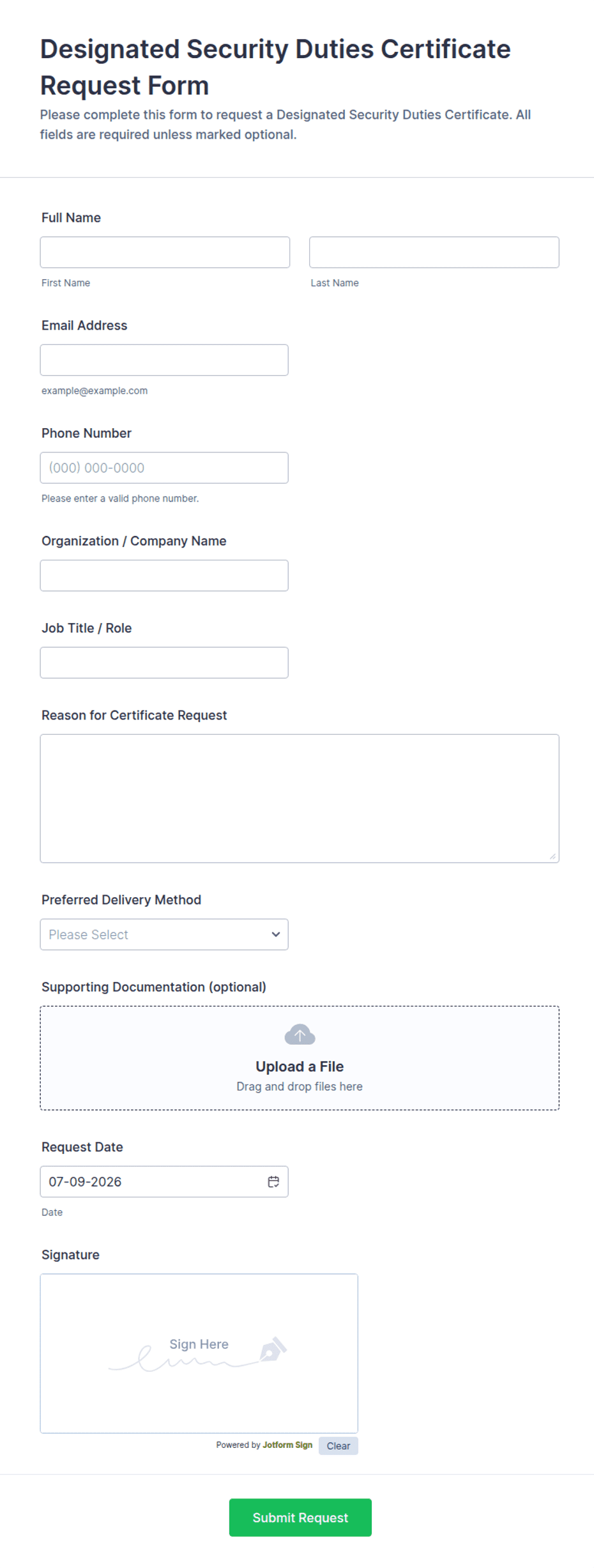Expand Preferred Delivery Method dropdown arrow
The width and height of the screenshot is (594, 1568).
tap(276, 934)
